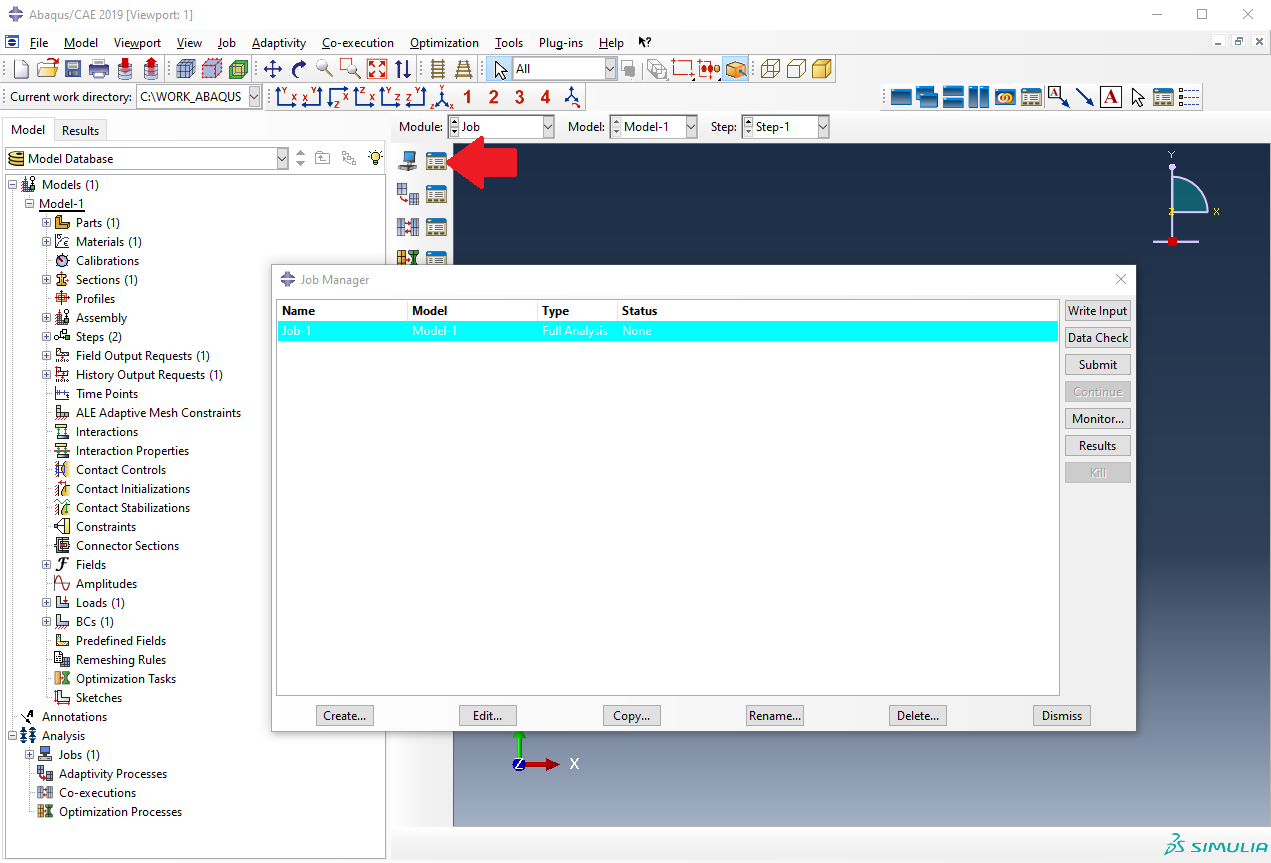Click the Current work directory field
This screenshot has height=863, width=1271.
(191, 97)
